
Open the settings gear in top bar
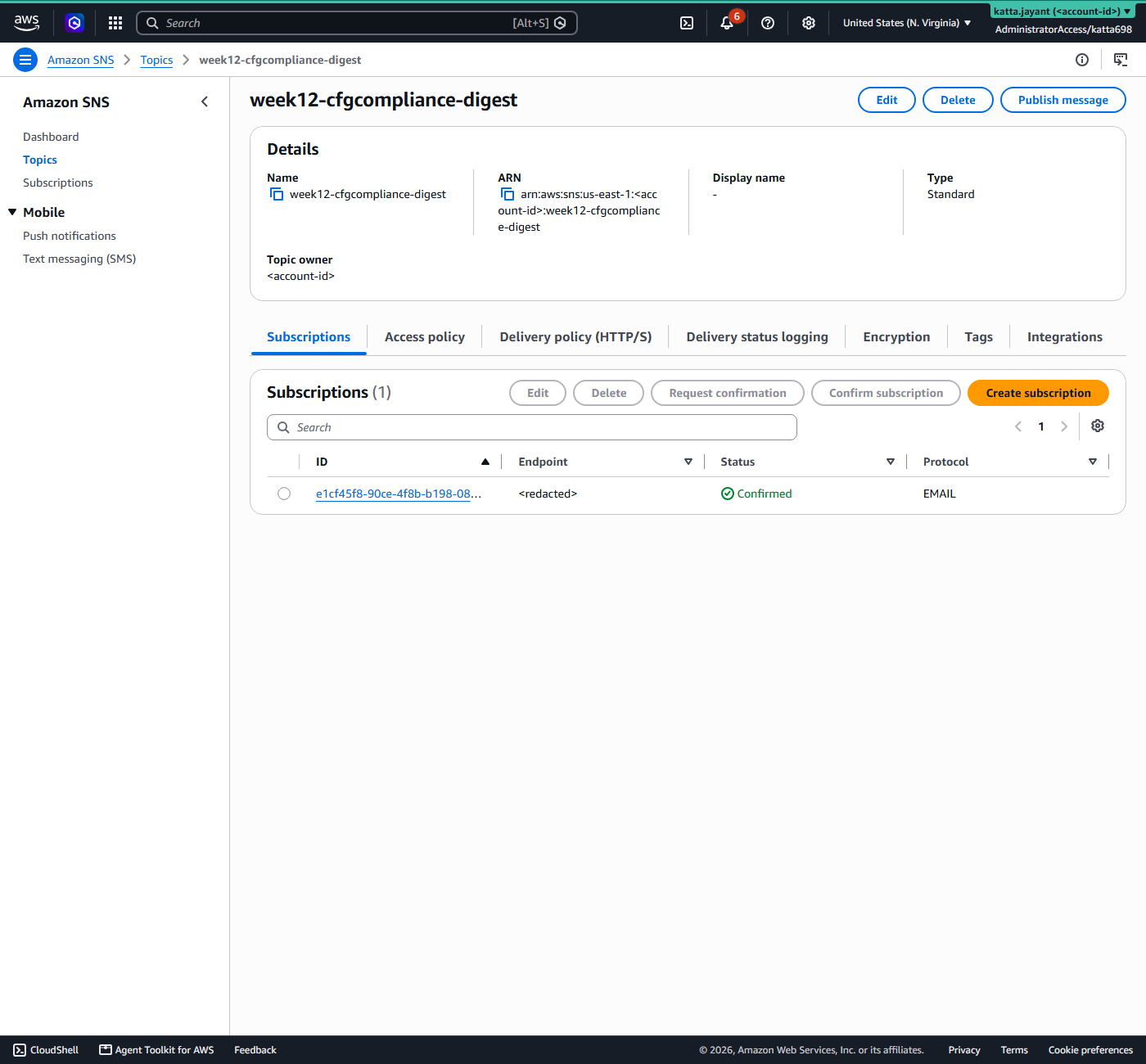(809, 23)
